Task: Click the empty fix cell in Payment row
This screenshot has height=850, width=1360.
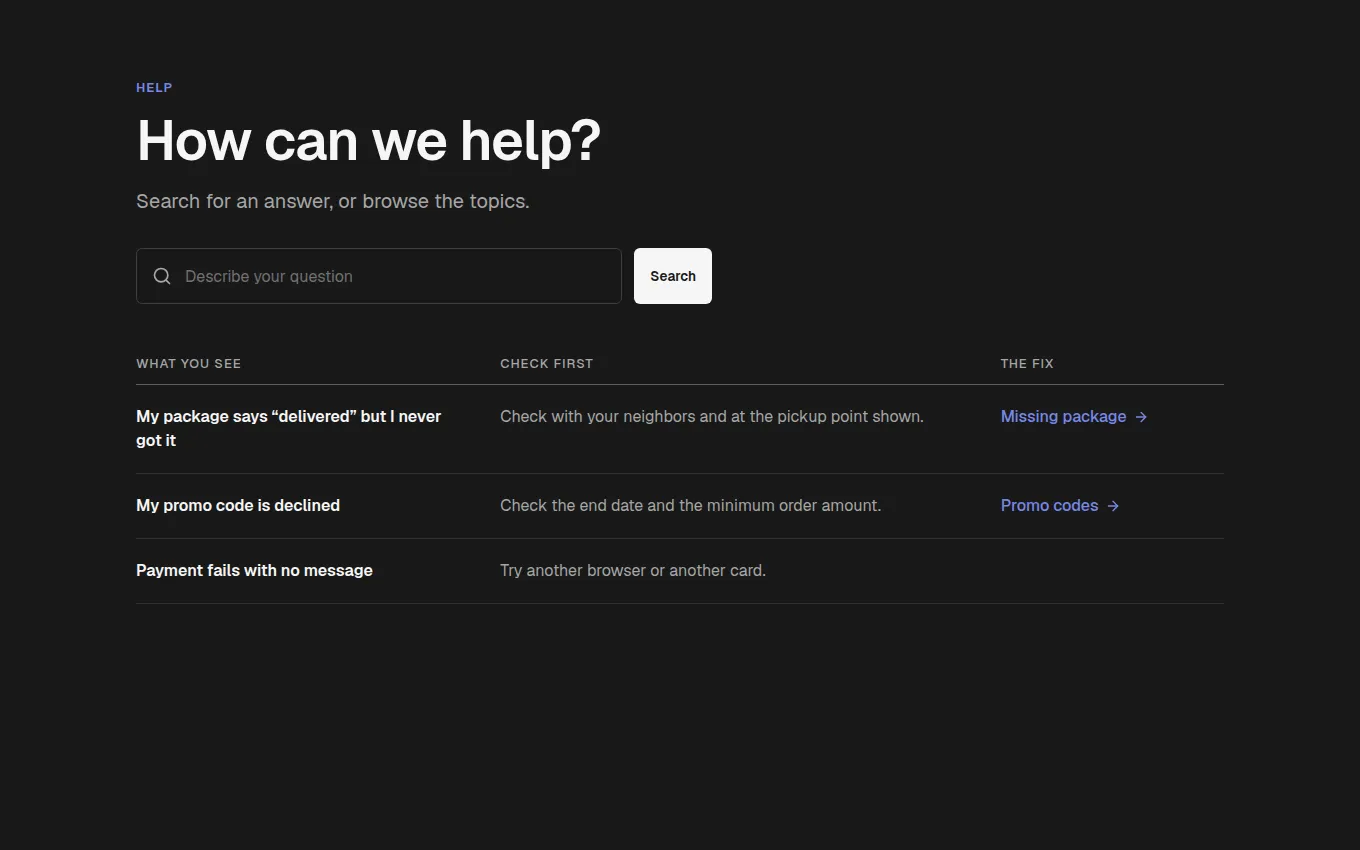Action: pos(1112,571)
